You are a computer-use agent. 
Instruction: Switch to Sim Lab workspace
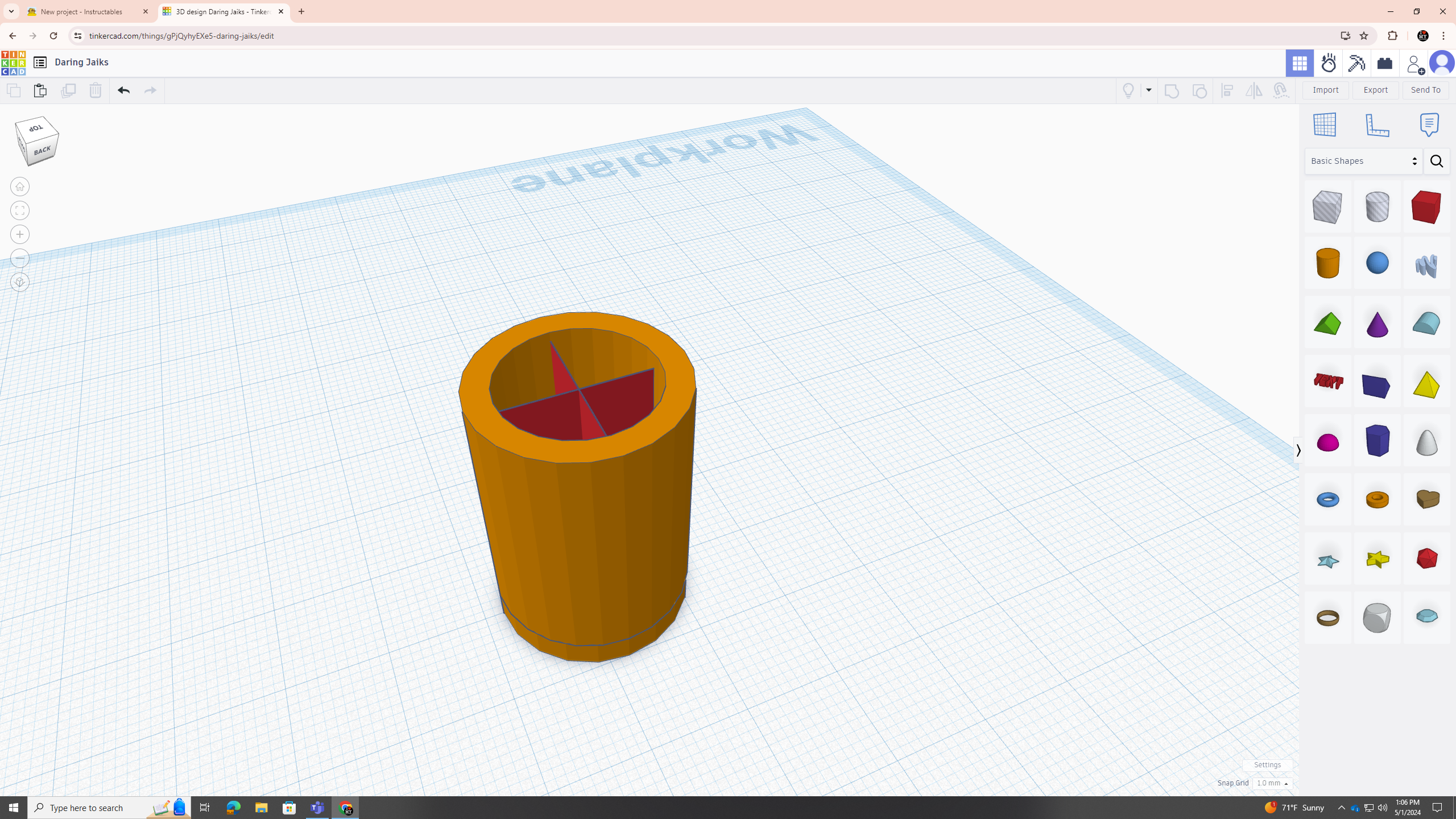1329,63
